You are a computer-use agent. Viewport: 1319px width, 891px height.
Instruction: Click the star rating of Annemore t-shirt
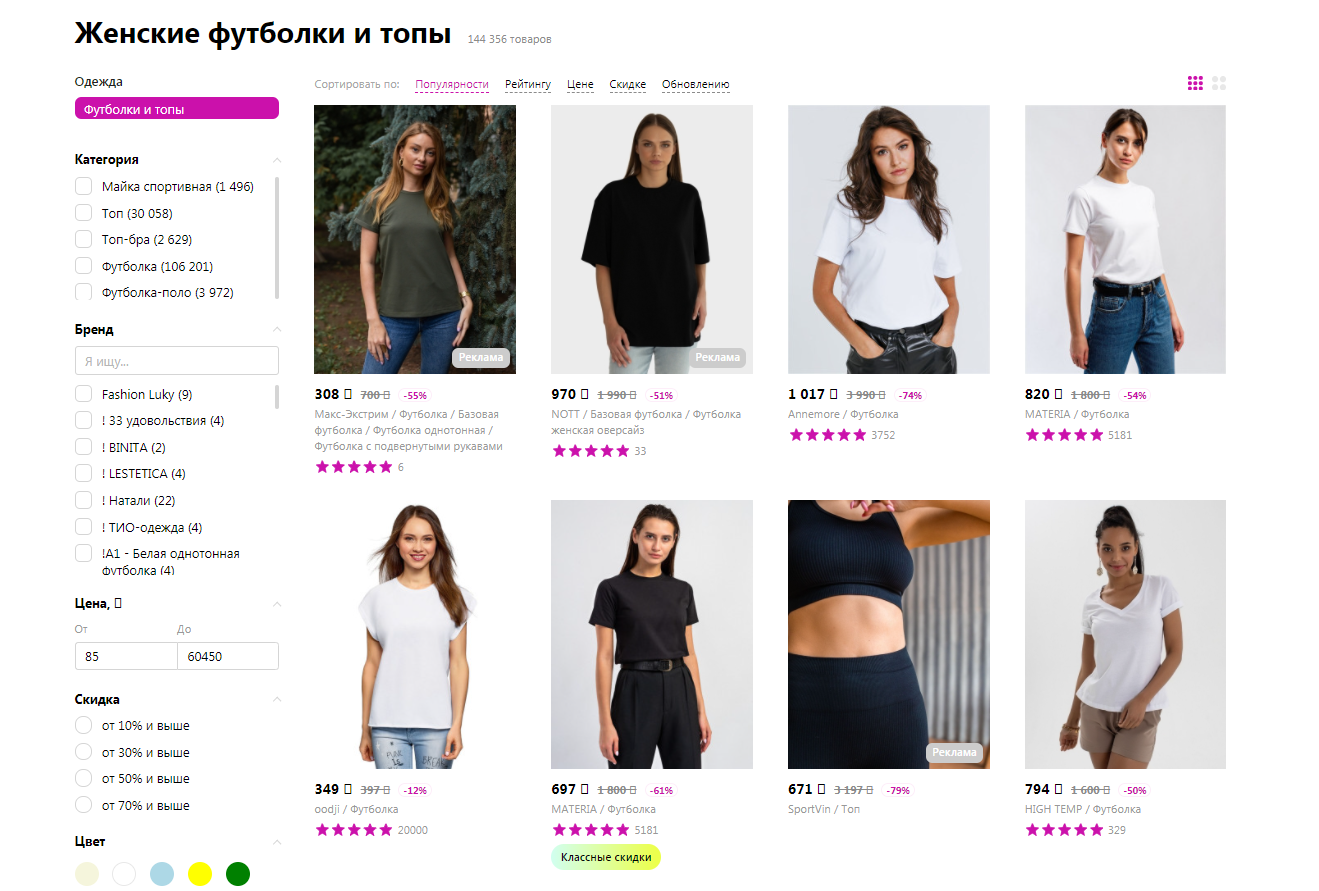[x=828, y=435]
